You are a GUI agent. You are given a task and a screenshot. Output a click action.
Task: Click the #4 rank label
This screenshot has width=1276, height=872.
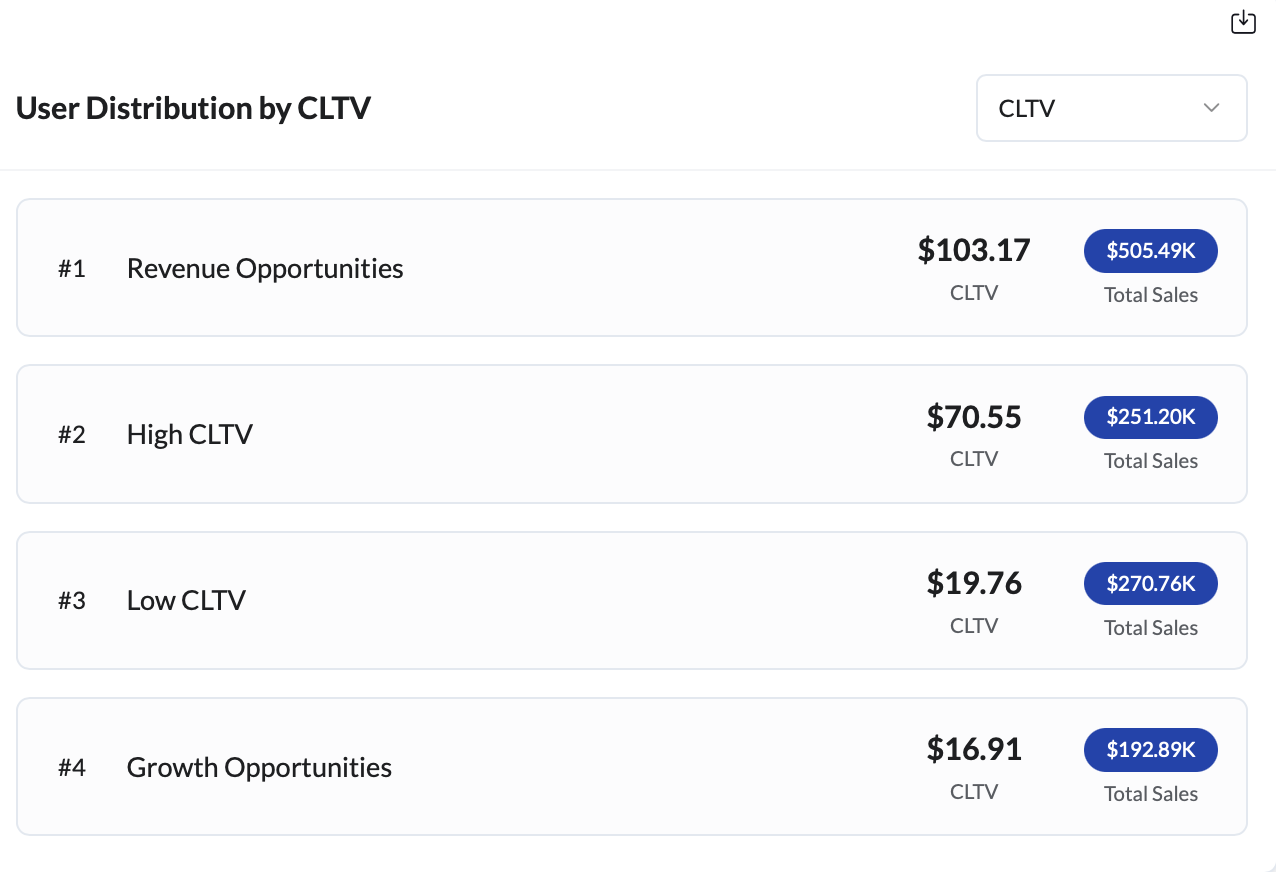(72, 768)
